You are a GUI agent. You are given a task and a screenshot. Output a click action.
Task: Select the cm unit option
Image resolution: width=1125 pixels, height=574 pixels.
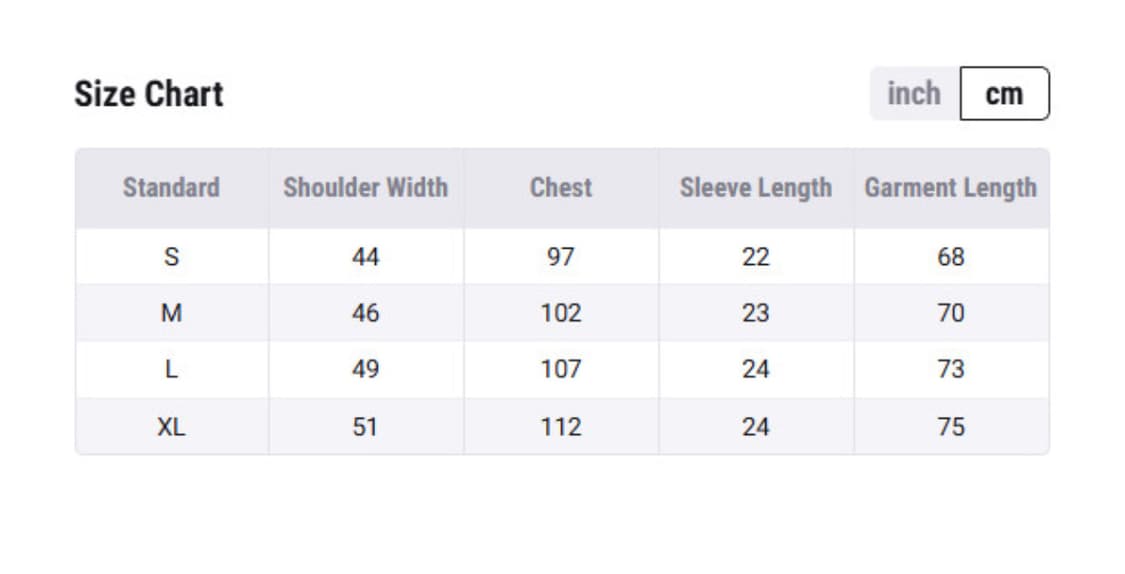tap(1004, 94)
